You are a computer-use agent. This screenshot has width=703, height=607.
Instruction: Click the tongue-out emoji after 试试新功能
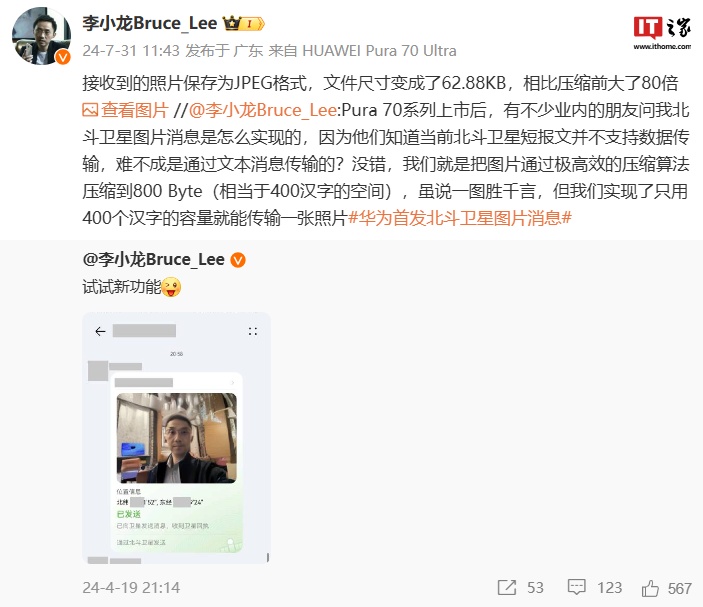[x=171, y=287]
